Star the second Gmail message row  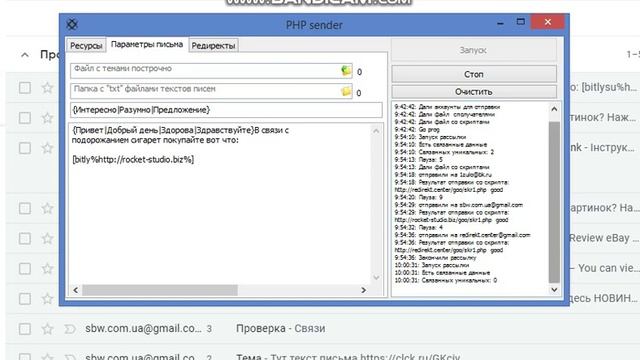47,118
